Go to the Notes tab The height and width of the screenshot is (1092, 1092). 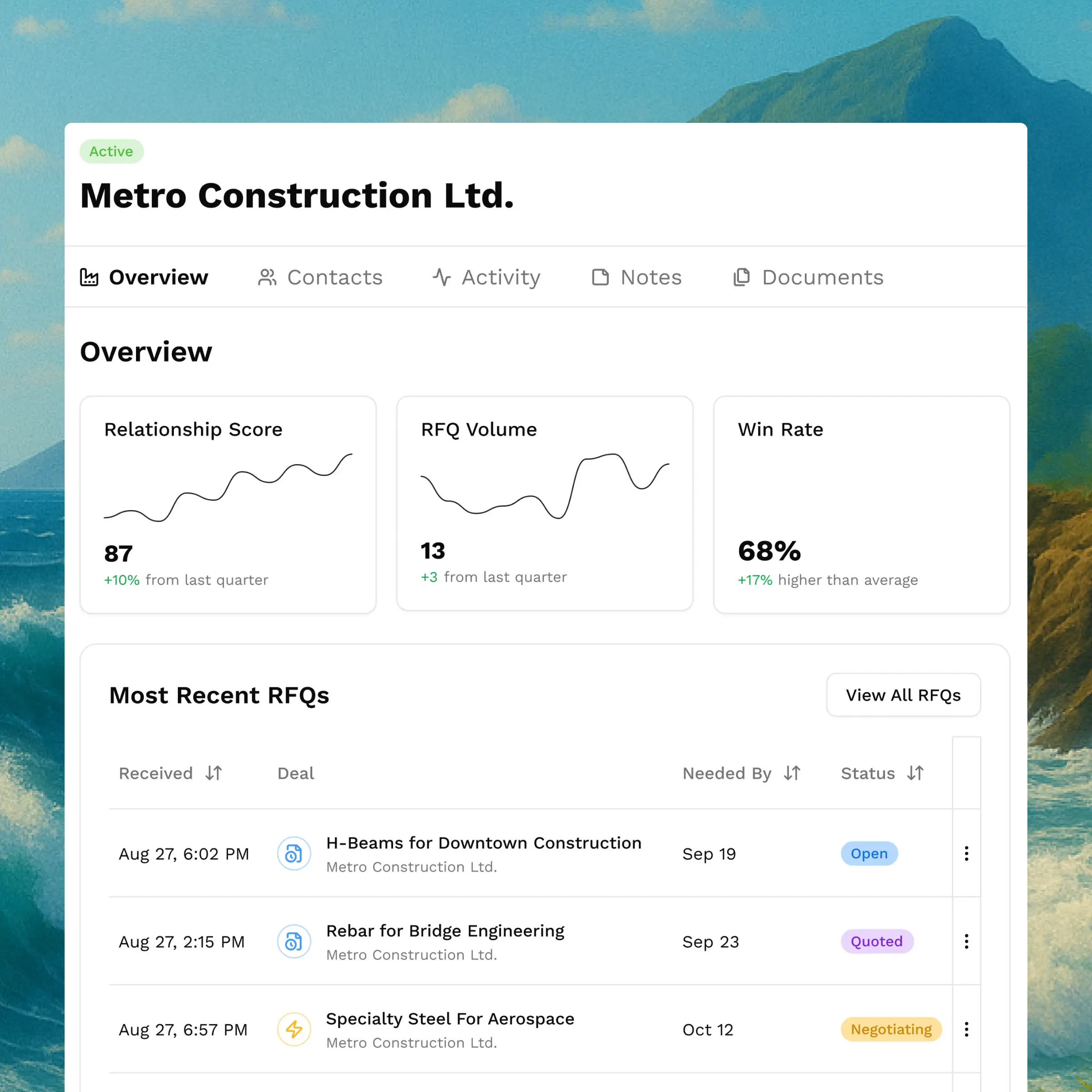(637, 278)
